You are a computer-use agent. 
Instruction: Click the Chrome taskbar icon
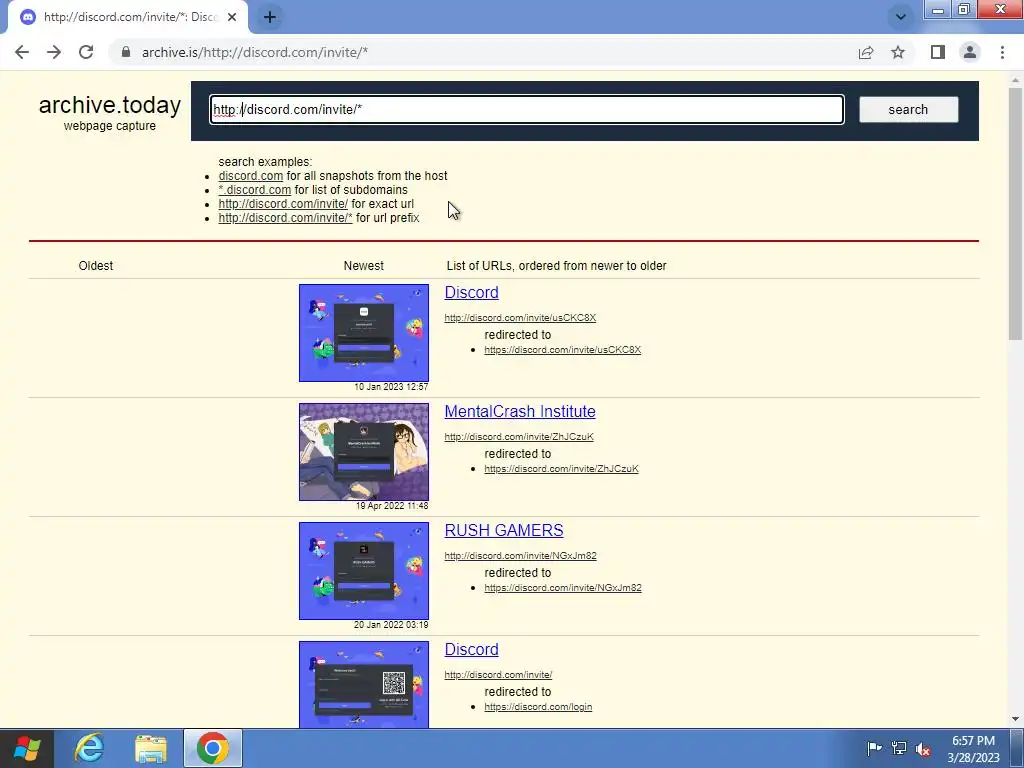(x=213, y=748)
